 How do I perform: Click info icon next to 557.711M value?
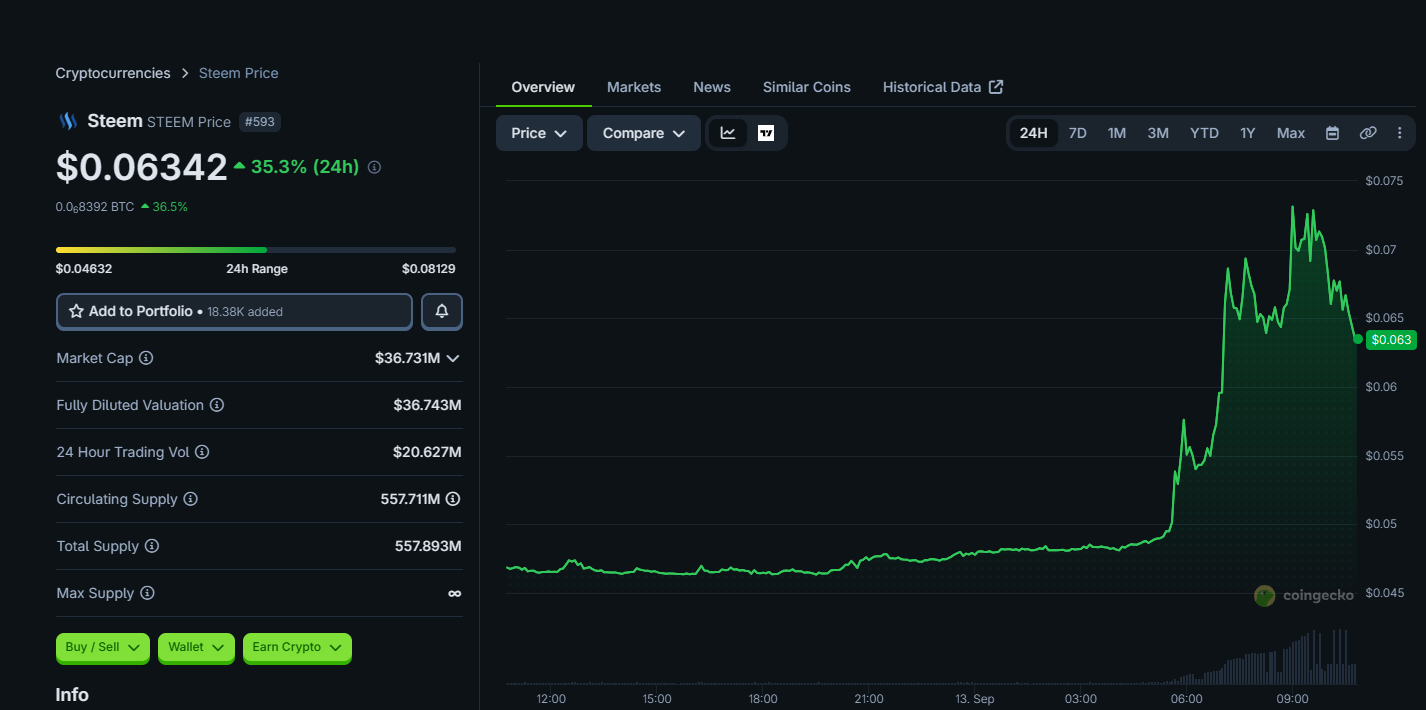click(x=453, y=499)
